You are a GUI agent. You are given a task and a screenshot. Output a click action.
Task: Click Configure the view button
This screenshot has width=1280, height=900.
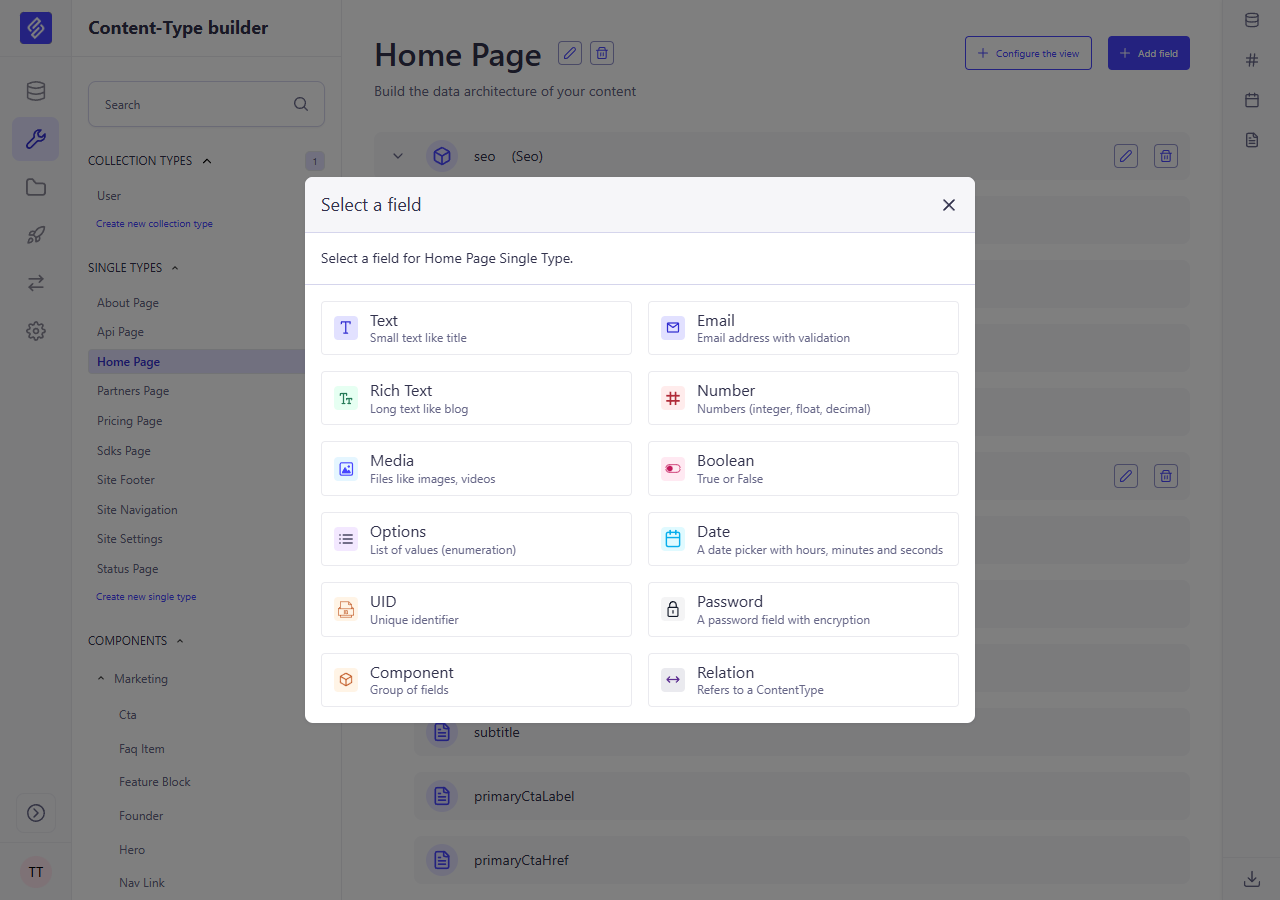[x=1028, y=53]
